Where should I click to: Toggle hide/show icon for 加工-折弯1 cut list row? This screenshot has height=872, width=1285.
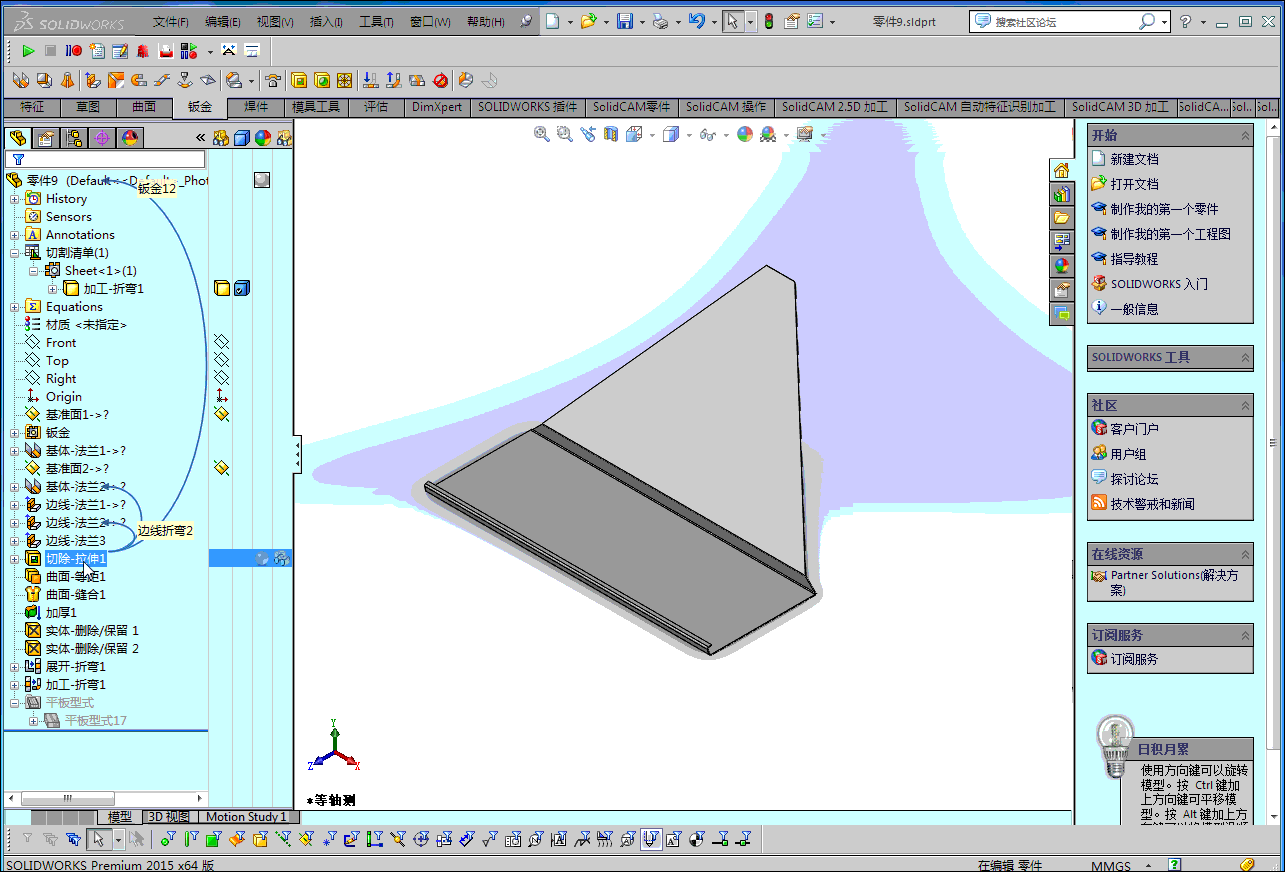222,289
